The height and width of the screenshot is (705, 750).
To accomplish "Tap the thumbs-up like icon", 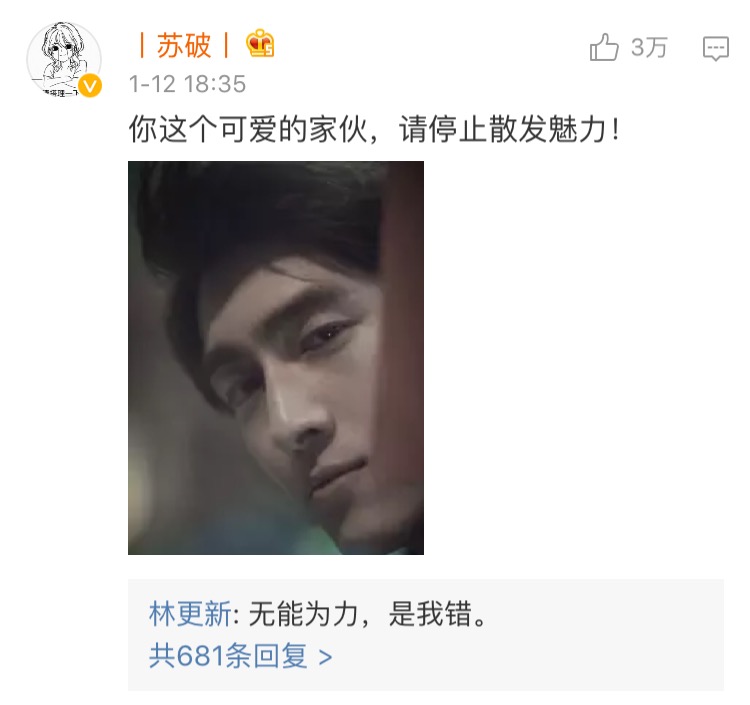I will (x=604, y=47).
